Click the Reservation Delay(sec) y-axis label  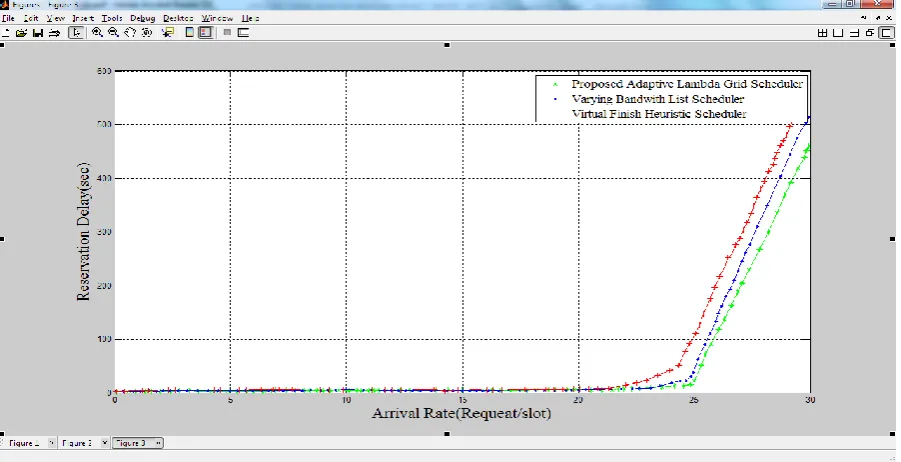[83, 232]
